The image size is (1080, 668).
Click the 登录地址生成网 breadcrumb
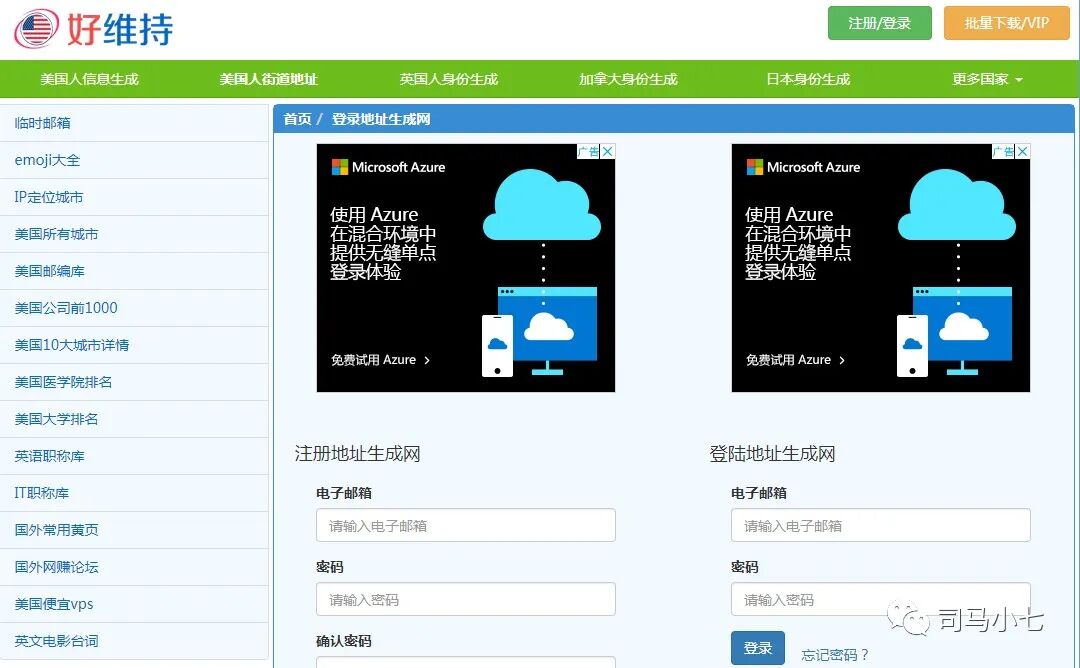pyautogui.click(x=381, y=119)
